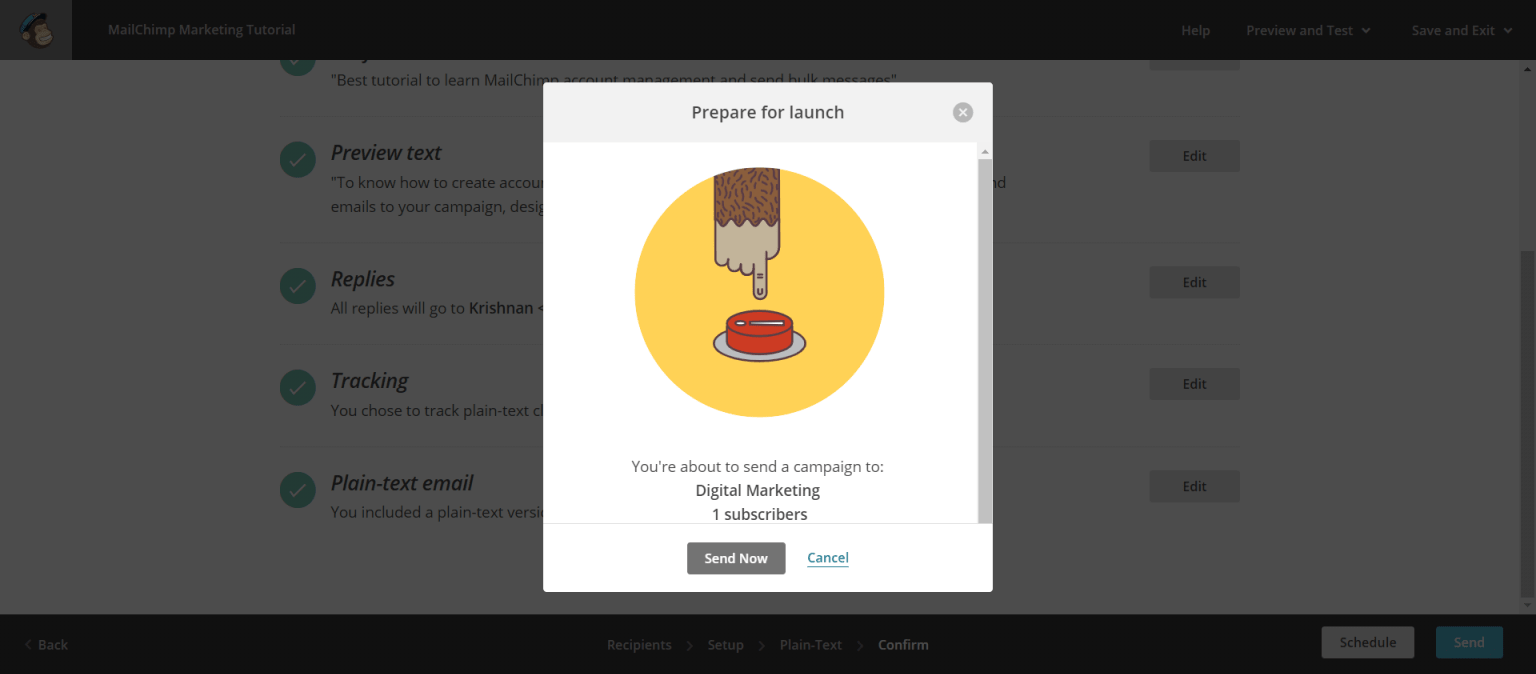Click the Cancel link in dialog

point(827,558)
